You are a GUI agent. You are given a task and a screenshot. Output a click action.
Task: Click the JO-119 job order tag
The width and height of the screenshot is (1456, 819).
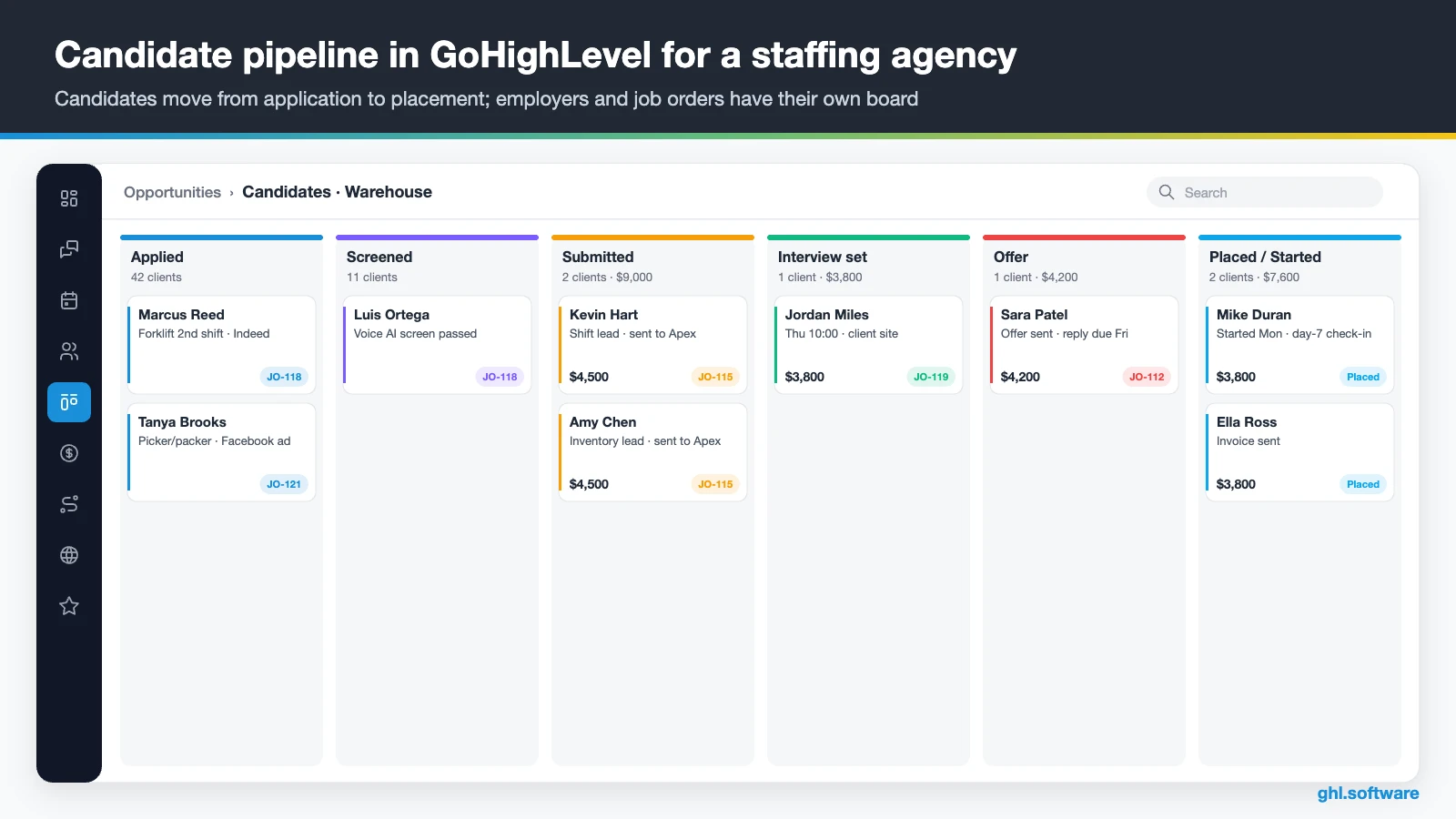931,377
